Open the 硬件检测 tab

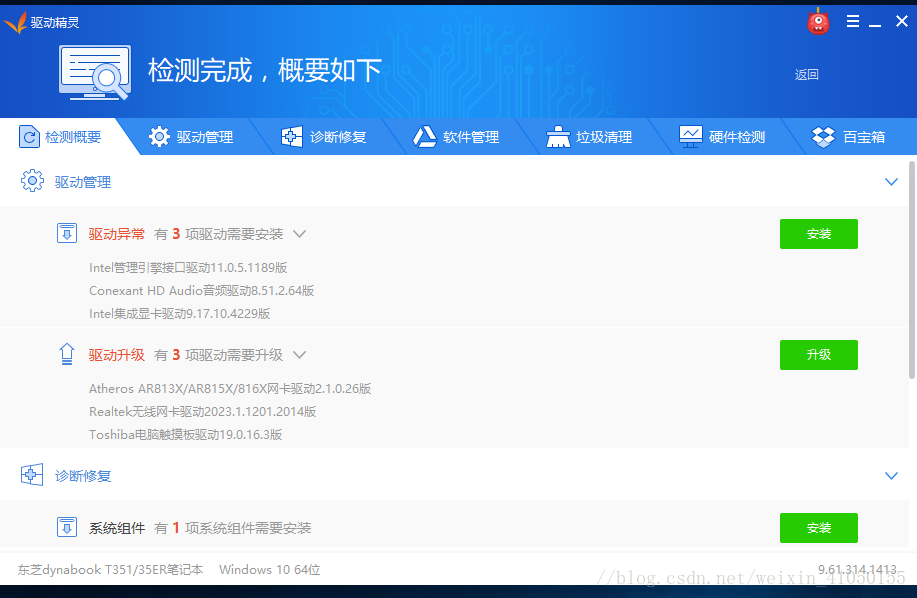pos(722,137)
